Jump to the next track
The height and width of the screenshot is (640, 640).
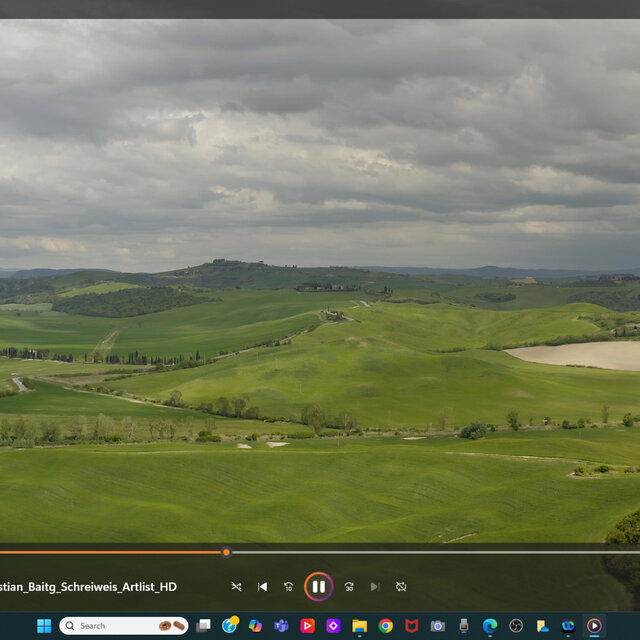point(375,587)
